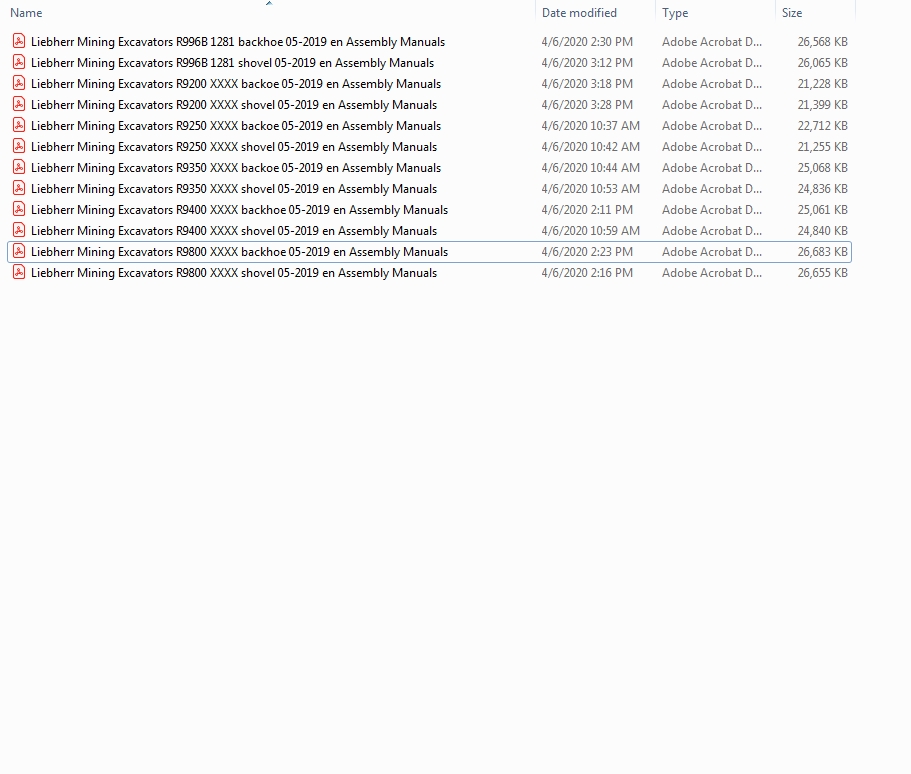Image resolution: width=911 pixels, height=774 pixels.
Task: Click PDF icon of R9350 XXXX shovel manual
Action: click(x=19, y=188)
